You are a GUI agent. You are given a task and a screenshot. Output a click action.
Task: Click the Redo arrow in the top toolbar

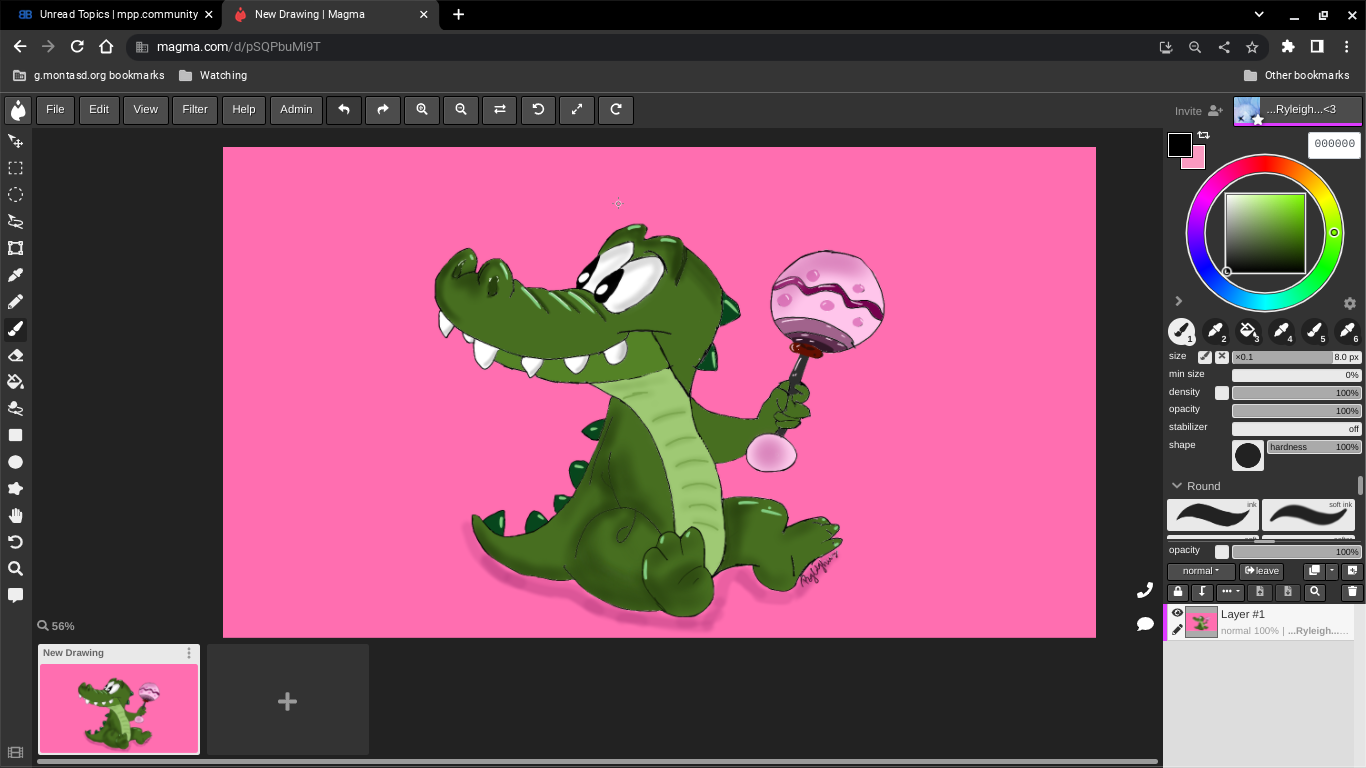[383, 110]
